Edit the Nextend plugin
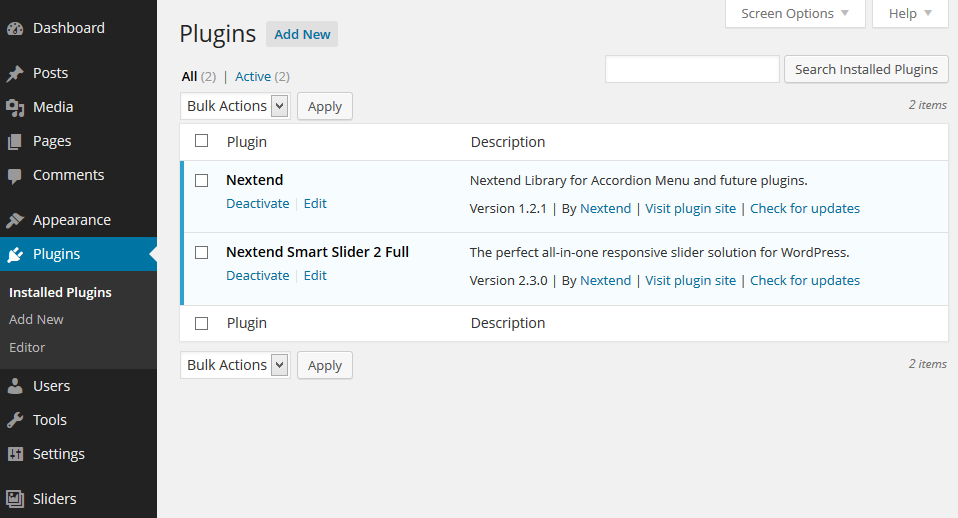 point(315,203)
